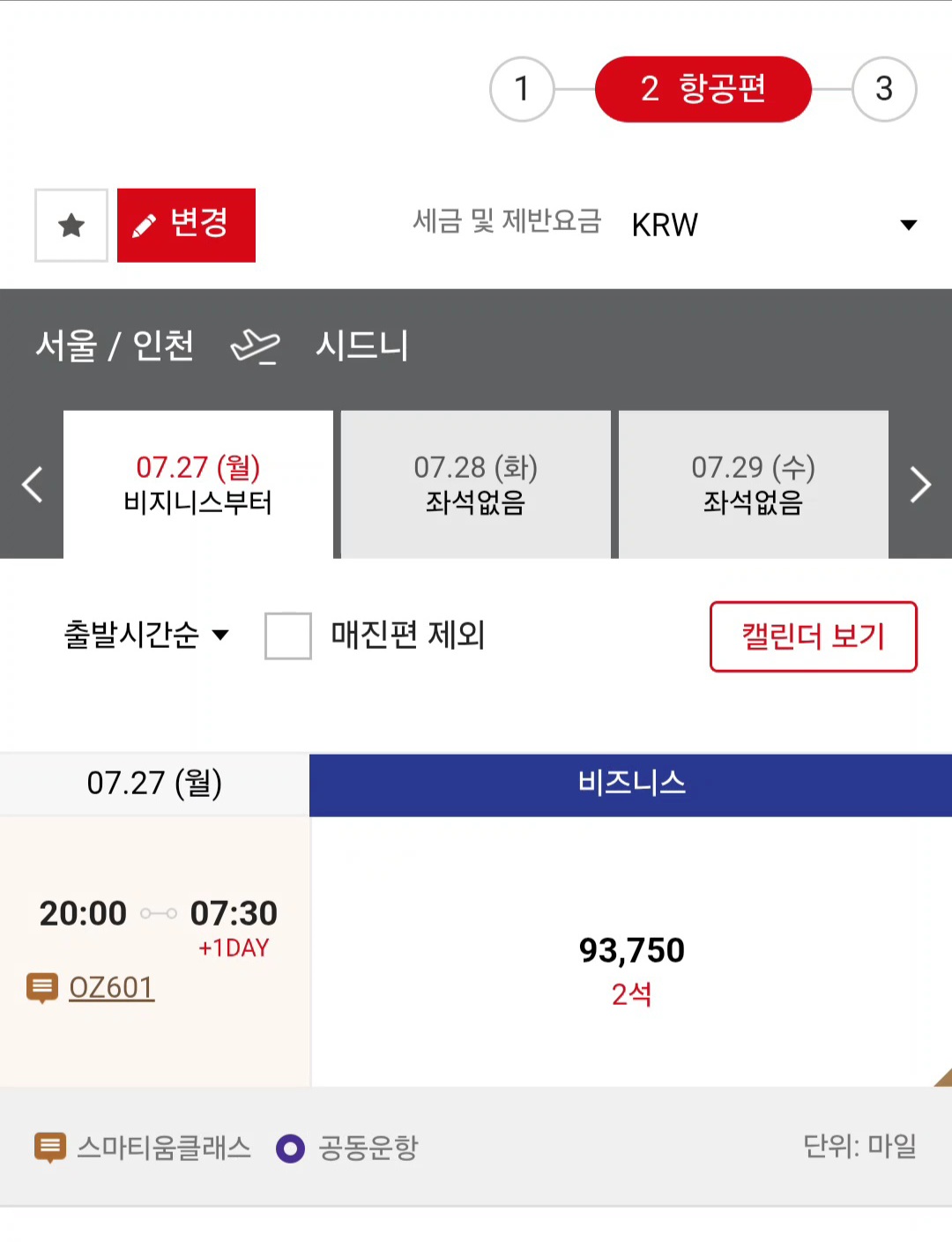952x1242 pixels.
Task: Go to step 3 in progress indicator
Action: coord(884,89)
